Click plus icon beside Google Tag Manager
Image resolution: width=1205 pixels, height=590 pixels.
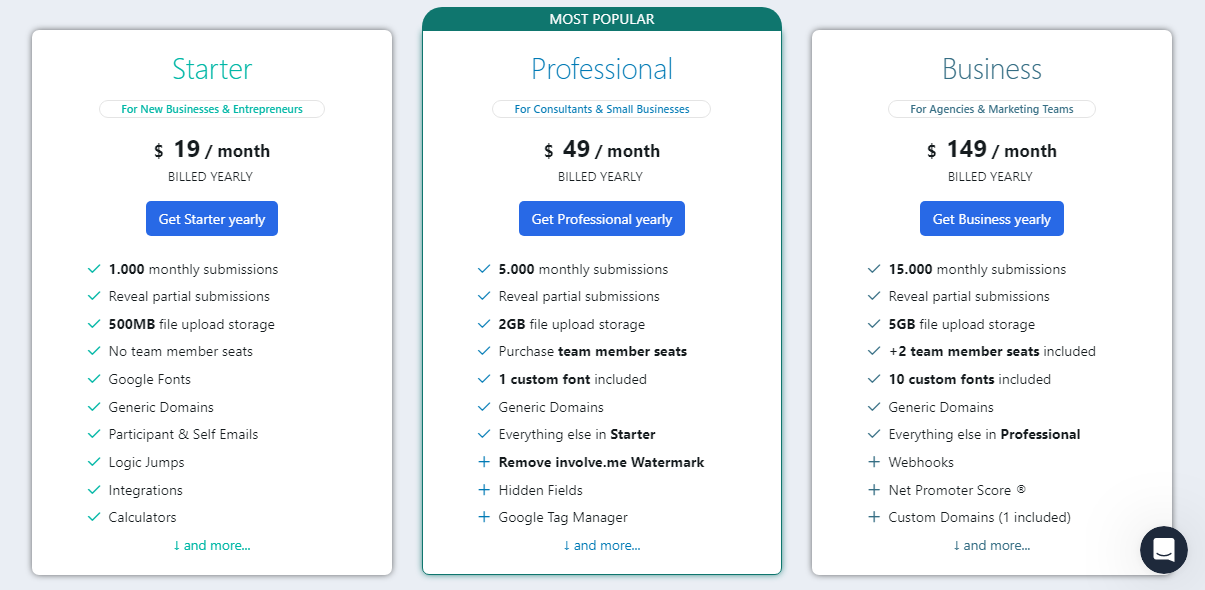[x=484, y=517]
